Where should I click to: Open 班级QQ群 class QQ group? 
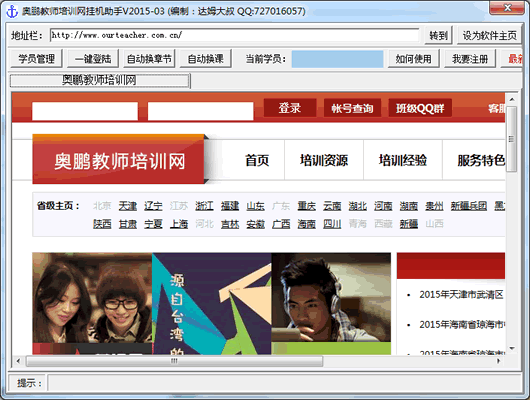[420, 108]
